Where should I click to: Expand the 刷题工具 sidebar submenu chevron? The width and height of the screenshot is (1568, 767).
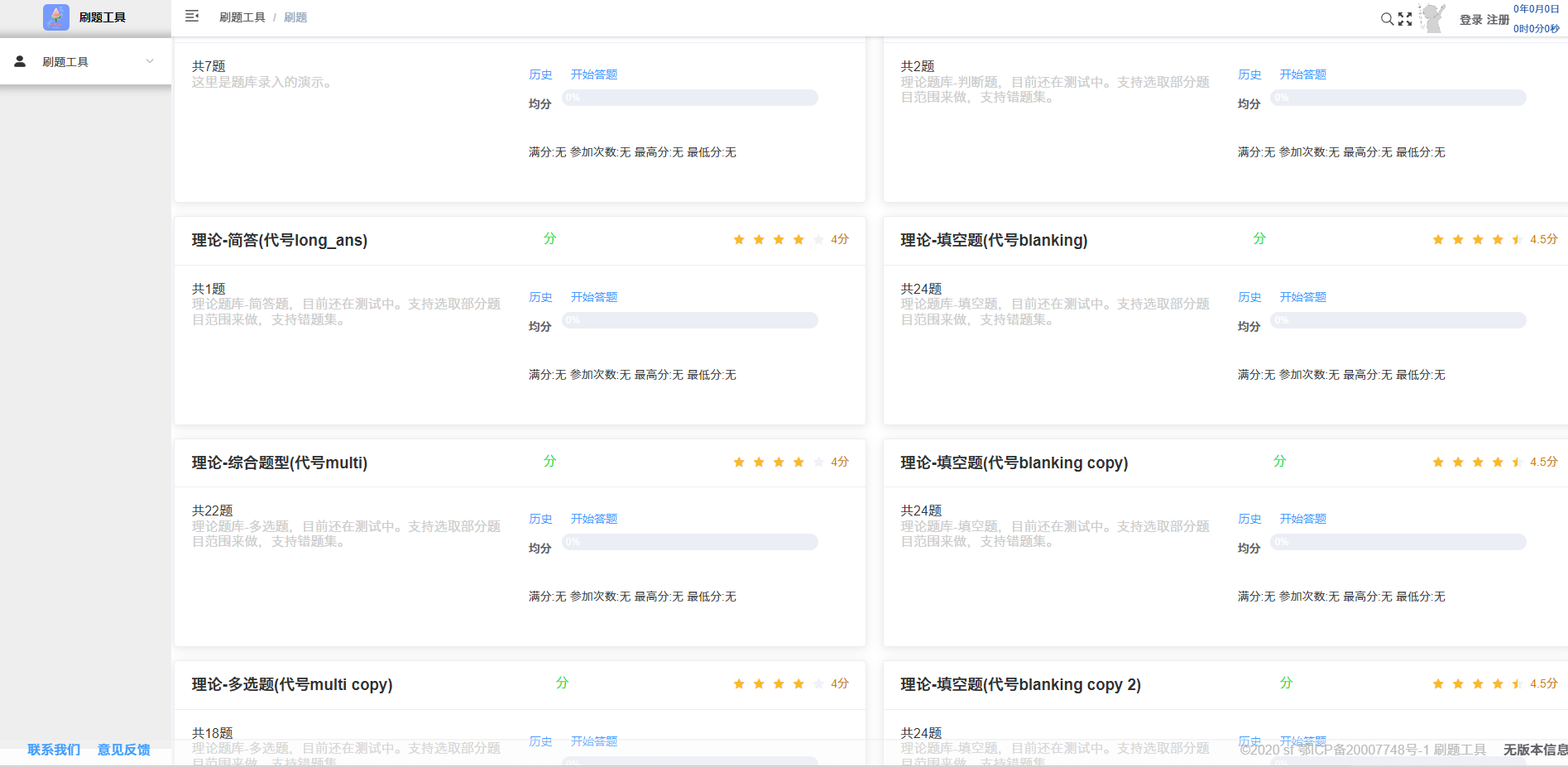click(x=150, y=61)
